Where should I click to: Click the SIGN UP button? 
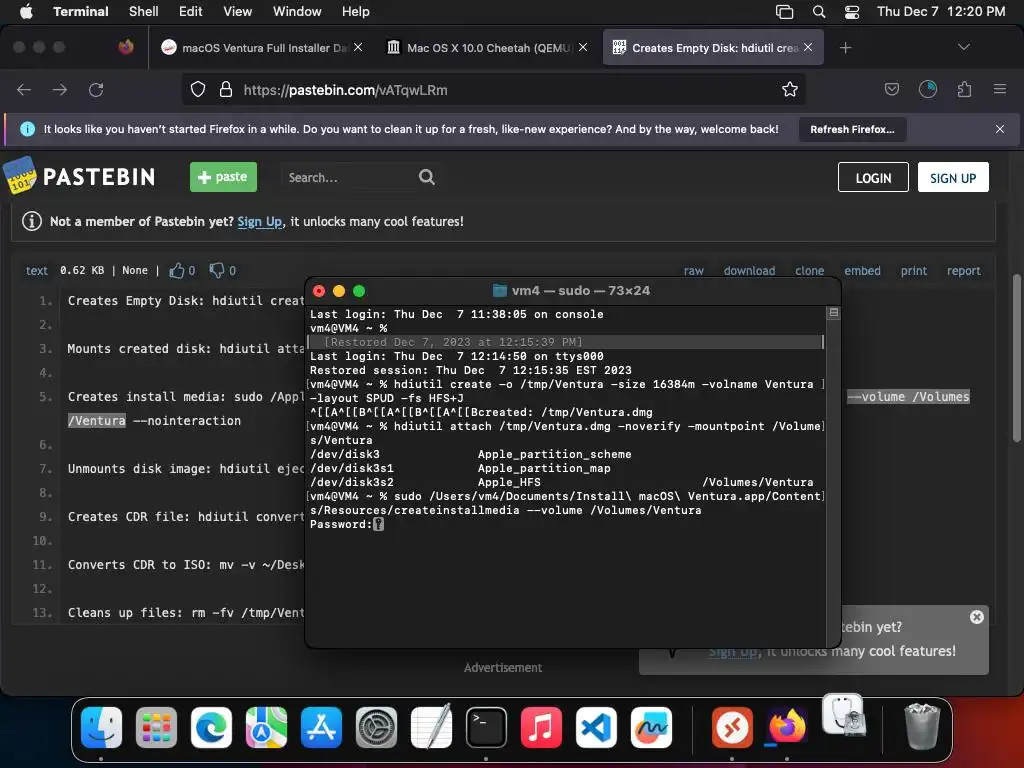[x=953, y=178]
